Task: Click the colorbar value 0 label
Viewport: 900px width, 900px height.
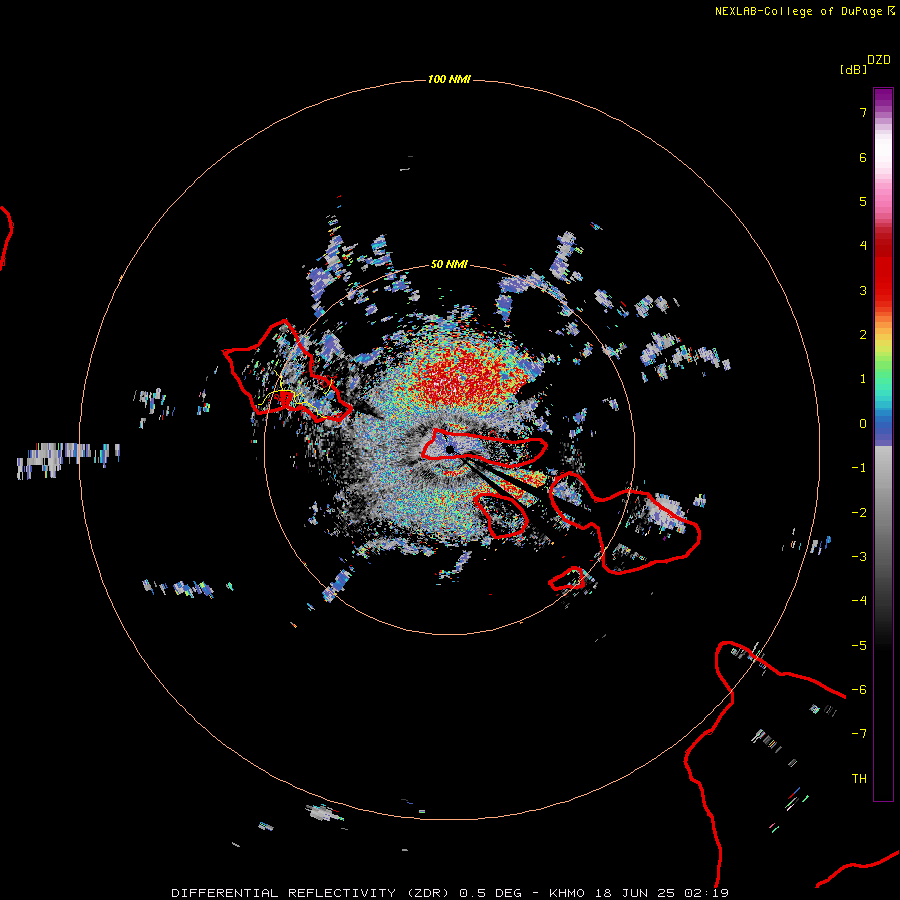Action: pyautogui.click(x=863, y=424)
